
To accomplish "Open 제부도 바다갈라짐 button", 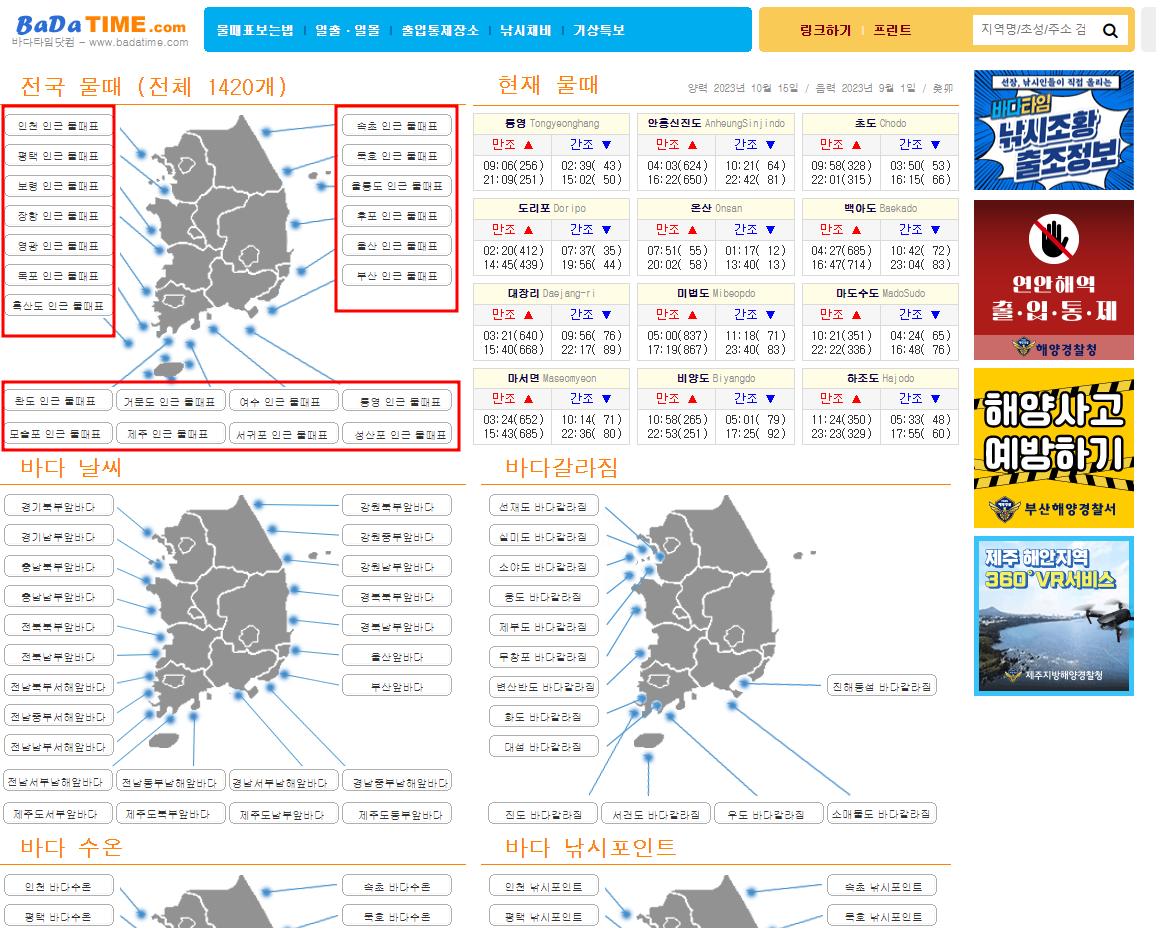I will coord(543,627).
